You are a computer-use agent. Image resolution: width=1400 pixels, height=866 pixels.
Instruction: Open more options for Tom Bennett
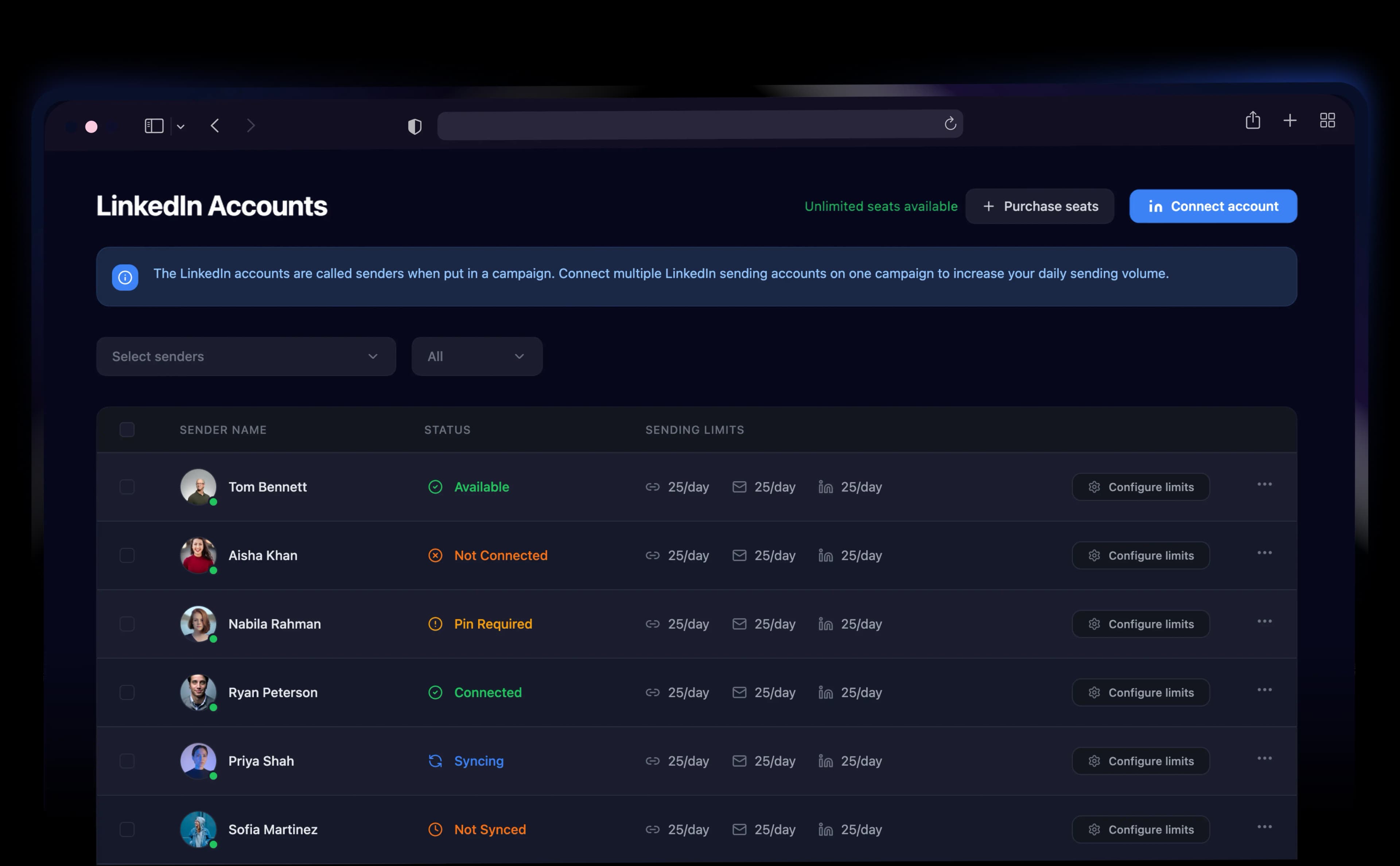click(1264, 485)
